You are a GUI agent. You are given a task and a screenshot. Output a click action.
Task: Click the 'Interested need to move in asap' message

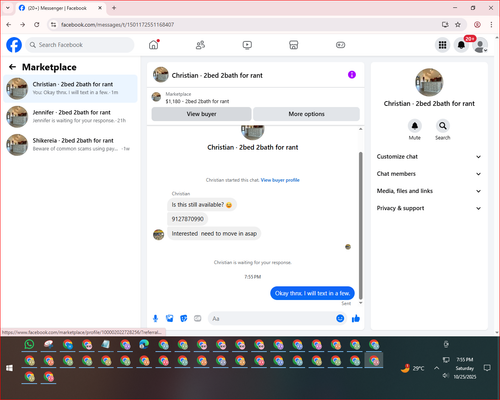[x=214, y=234]
